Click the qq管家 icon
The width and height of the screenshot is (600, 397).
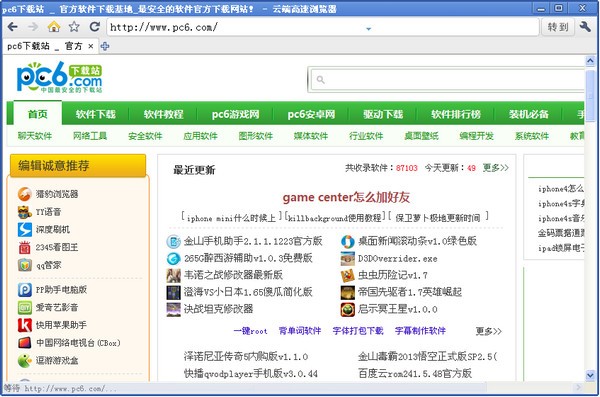pos(24,265)
